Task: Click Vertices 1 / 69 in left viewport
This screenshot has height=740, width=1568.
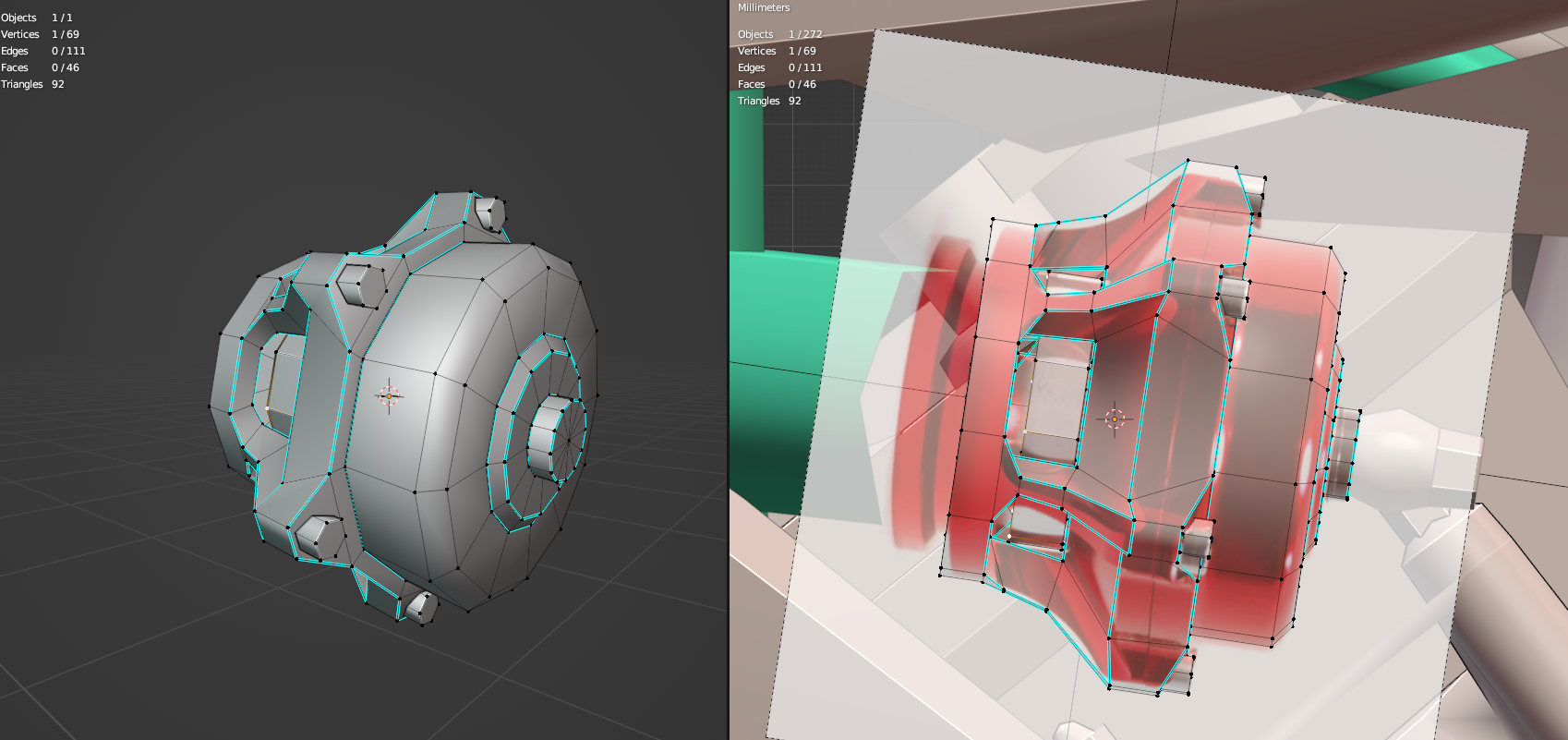Action: (41, 34)
